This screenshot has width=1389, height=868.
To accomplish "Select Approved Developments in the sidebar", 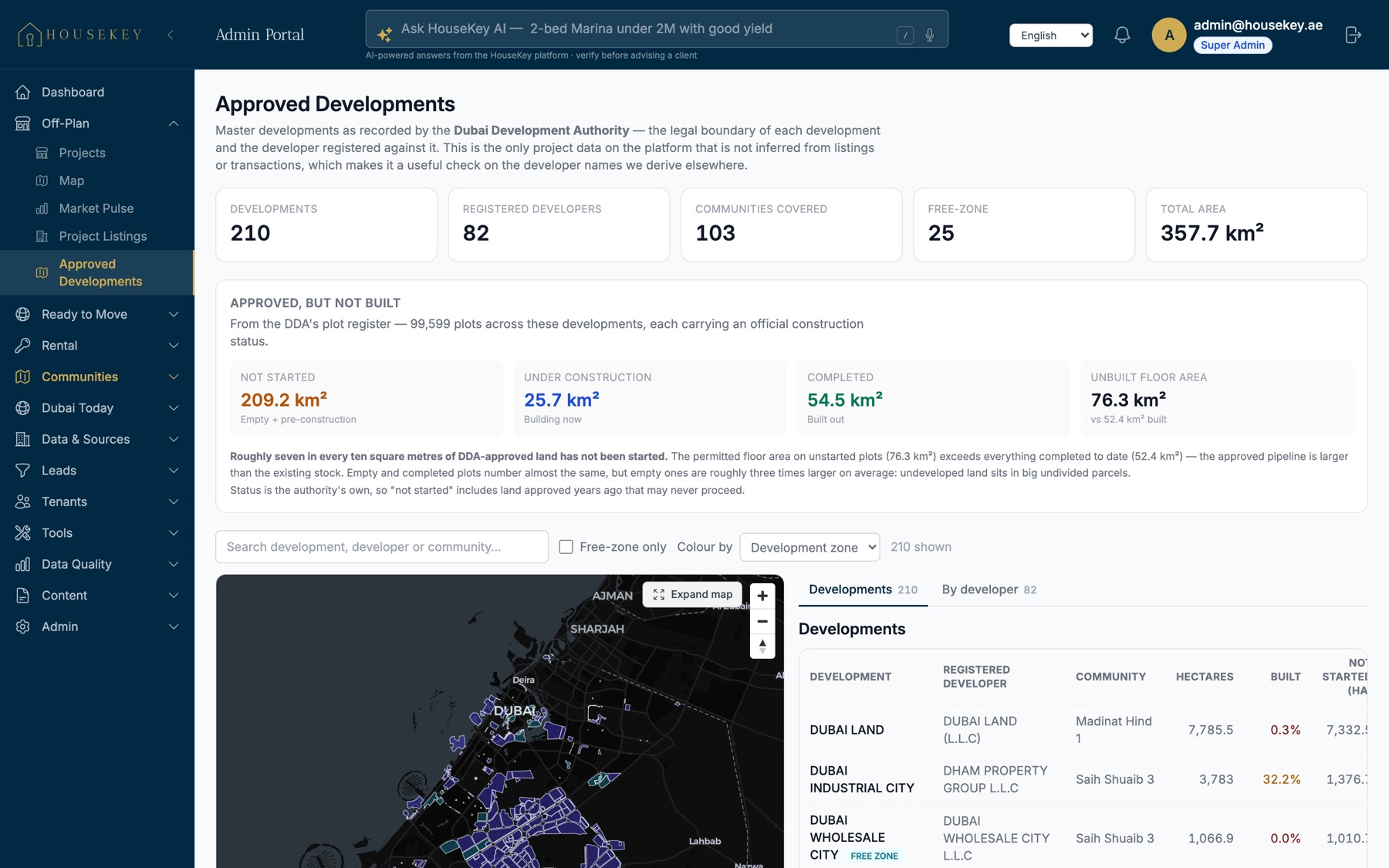I will pyautogui.click(x=96, y=272).
